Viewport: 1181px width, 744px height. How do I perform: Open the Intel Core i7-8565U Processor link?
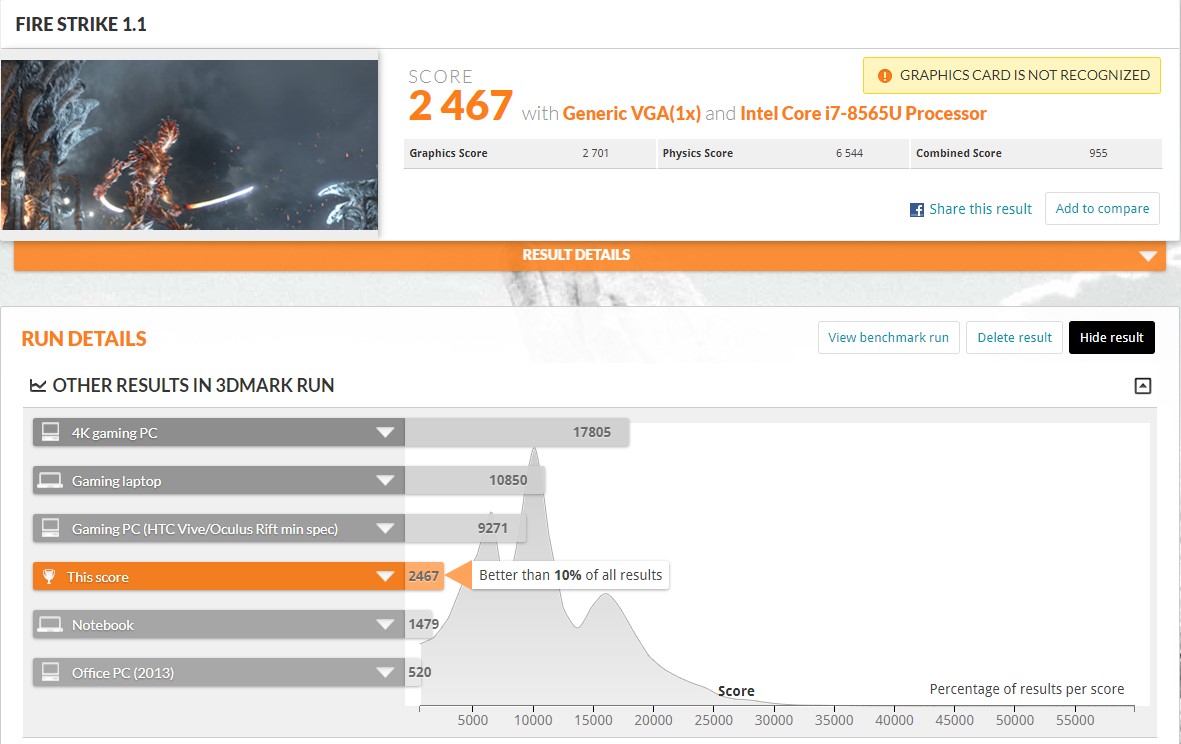pyautogui.click(x=863, y=114)
